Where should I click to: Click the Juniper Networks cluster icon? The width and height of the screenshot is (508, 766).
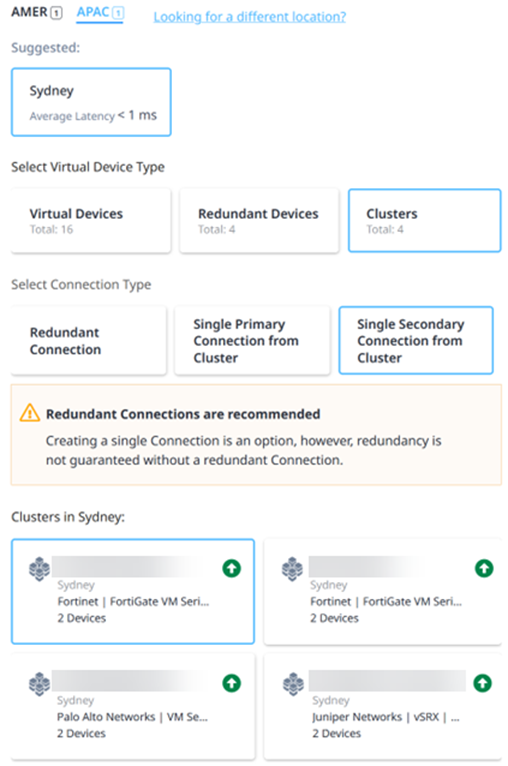(293, 684)
